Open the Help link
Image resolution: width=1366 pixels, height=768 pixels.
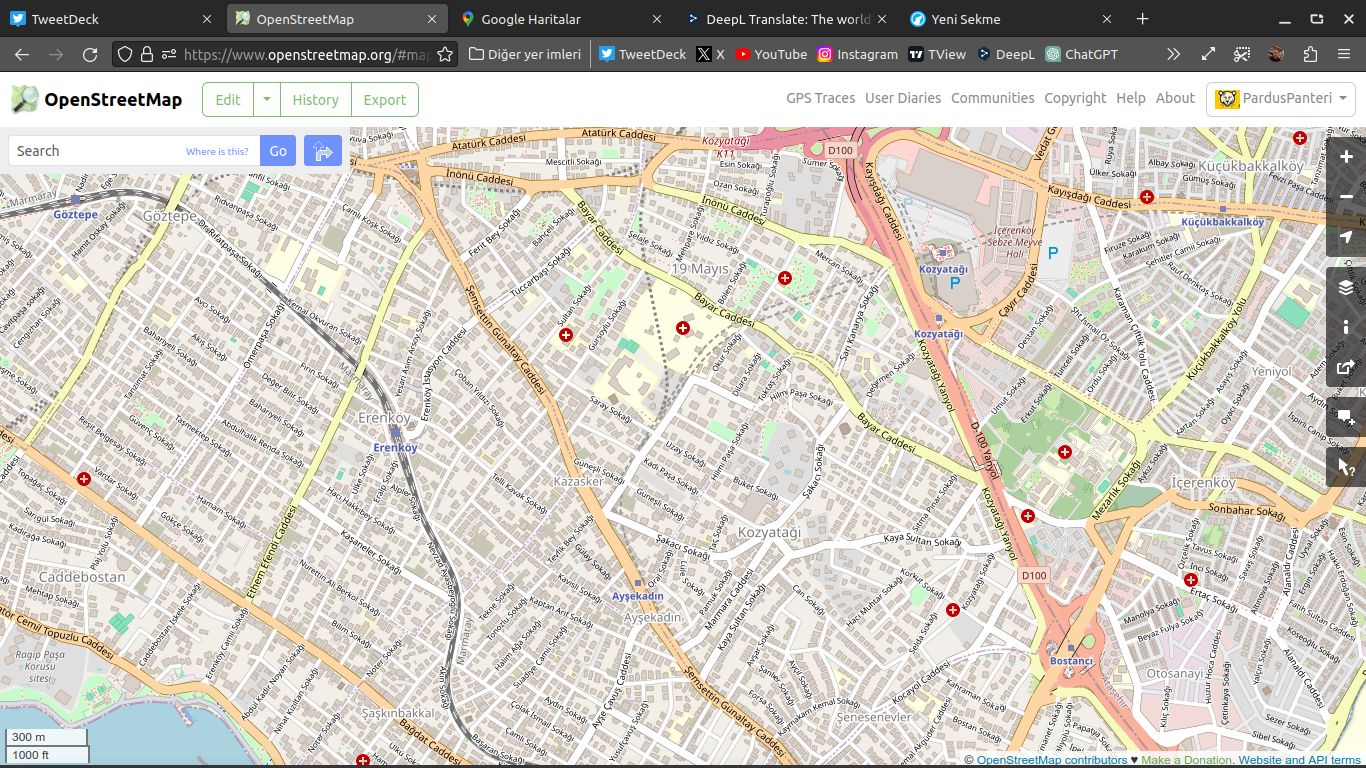[x=1131, y=98]
